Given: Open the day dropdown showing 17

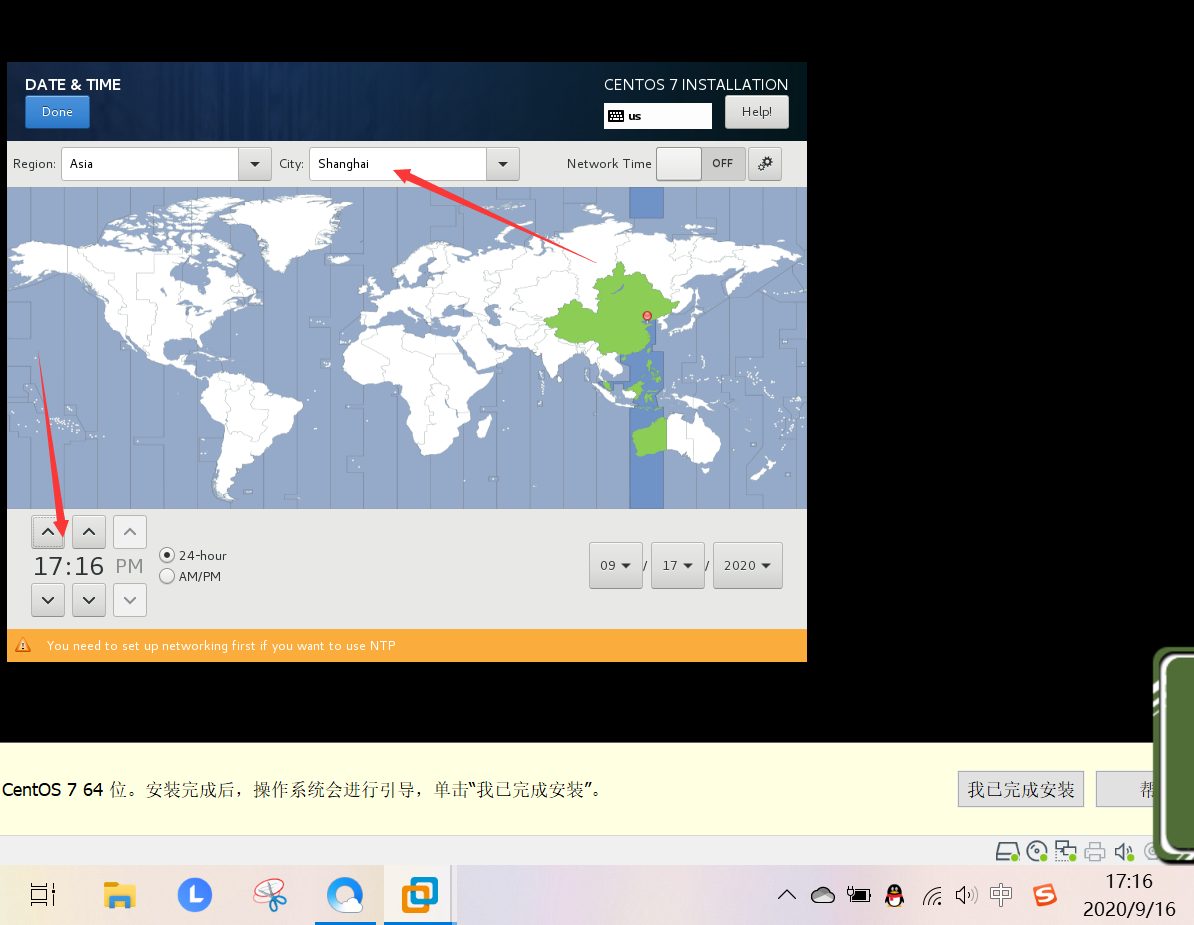Looking at the screenshot, I should tap(678, 566).
